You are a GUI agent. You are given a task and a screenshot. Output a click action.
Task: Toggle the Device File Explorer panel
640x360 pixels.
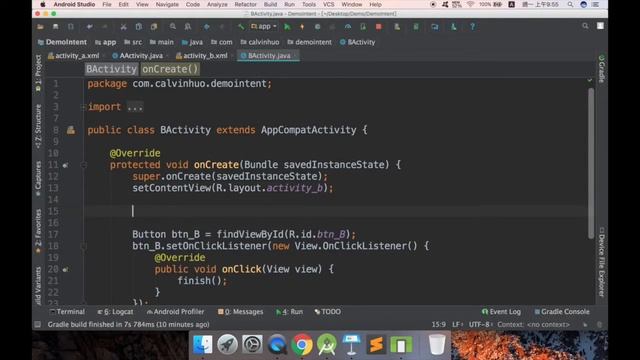pos(601,262)
